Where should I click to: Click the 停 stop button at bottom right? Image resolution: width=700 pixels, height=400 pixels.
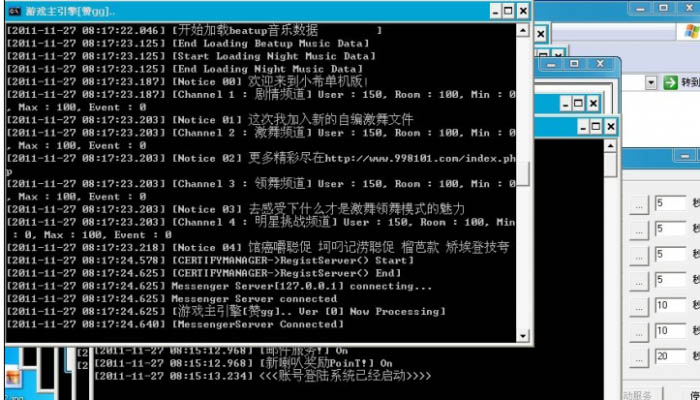688,390
